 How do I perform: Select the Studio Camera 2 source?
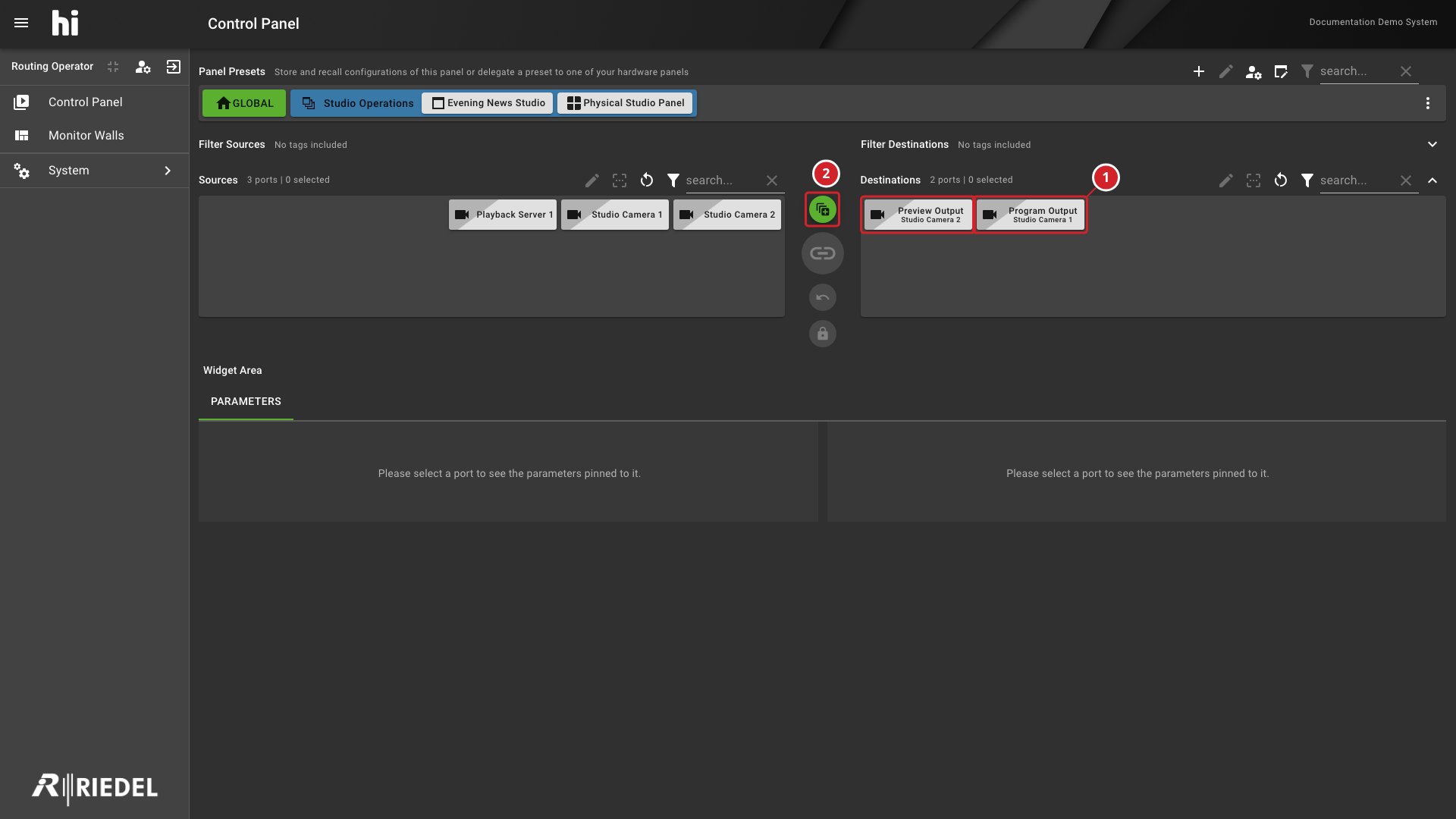pyautogui.click(x=727, y=215)
